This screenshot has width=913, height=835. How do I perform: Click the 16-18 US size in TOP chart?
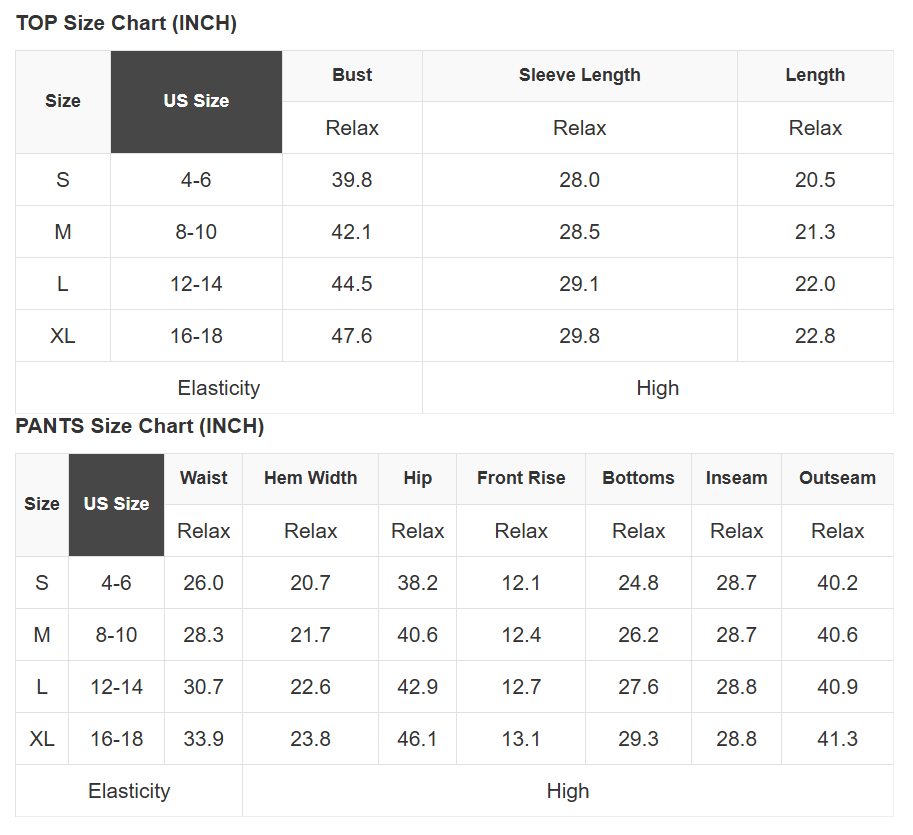196,336
